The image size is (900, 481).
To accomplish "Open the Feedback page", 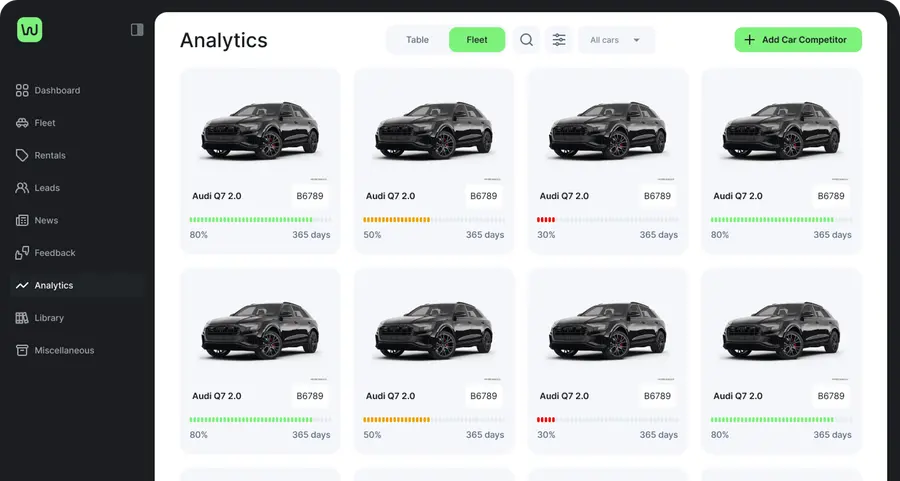I will tap(77, 253).
